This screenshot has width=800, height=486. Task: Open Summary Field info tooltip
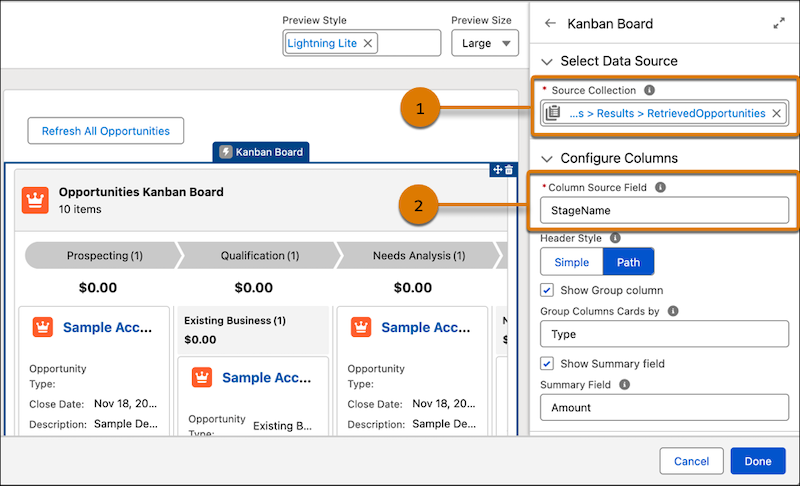click(624, 385)
